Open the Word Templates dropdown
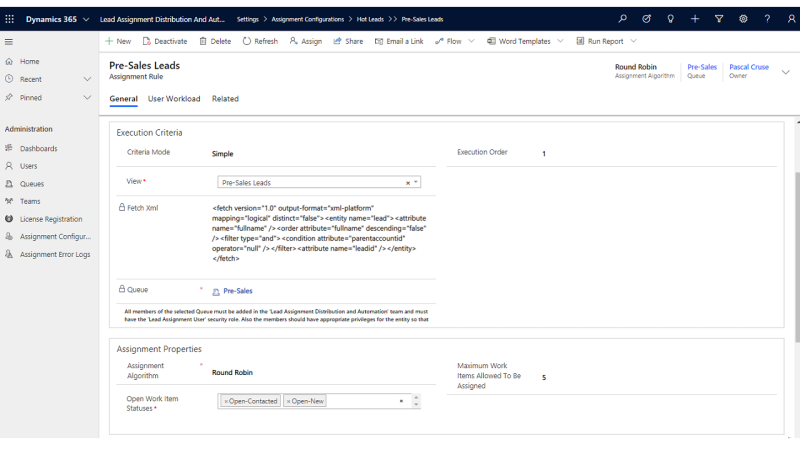This screenshot has width=800, height=450. point(559,41)
